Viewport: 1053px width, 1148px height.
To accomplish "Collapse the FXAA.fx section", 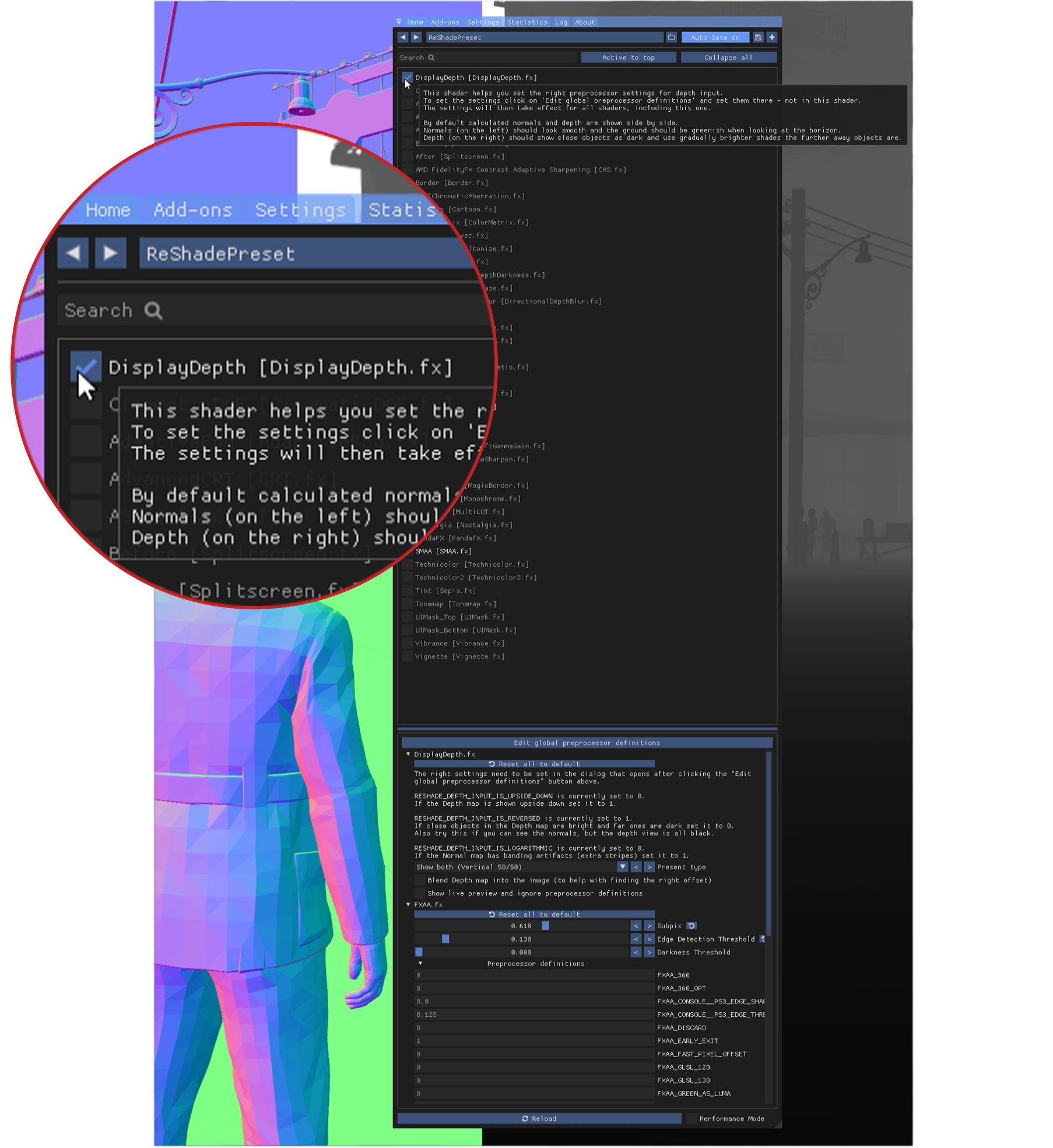I will pyautogui.click(x=408, y=905).
